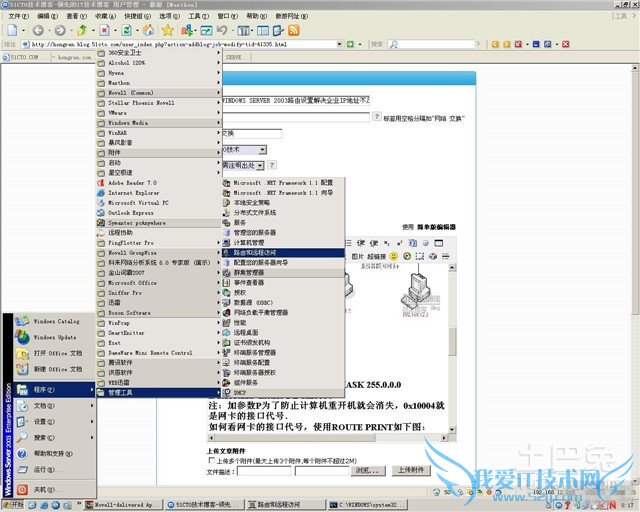Click the URL address bar field
This screenshot has height=512, width=640.
180,44
